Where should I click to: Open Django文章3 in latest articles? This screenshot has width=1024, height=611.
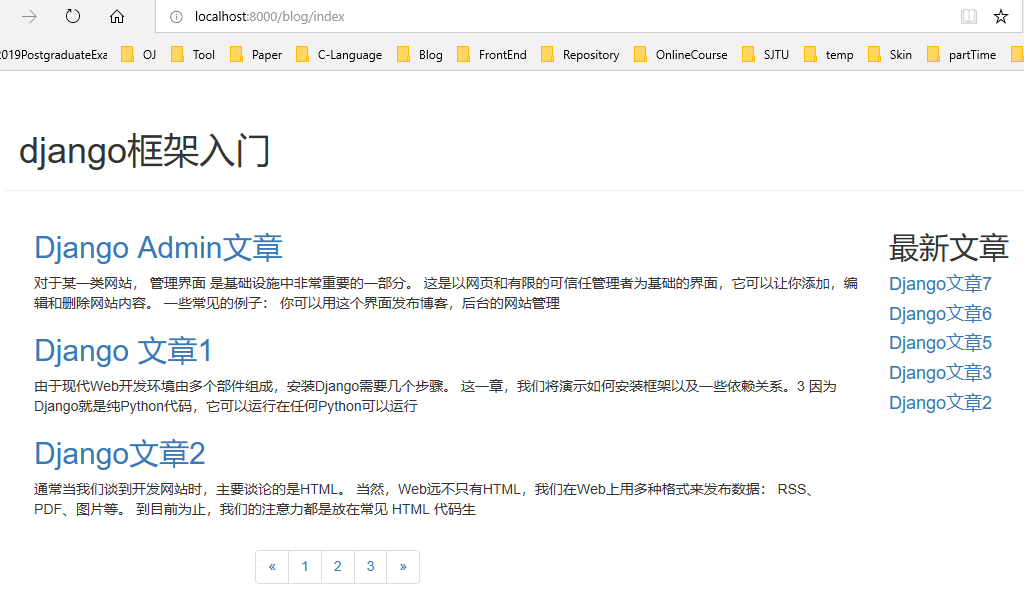[940, 373]
